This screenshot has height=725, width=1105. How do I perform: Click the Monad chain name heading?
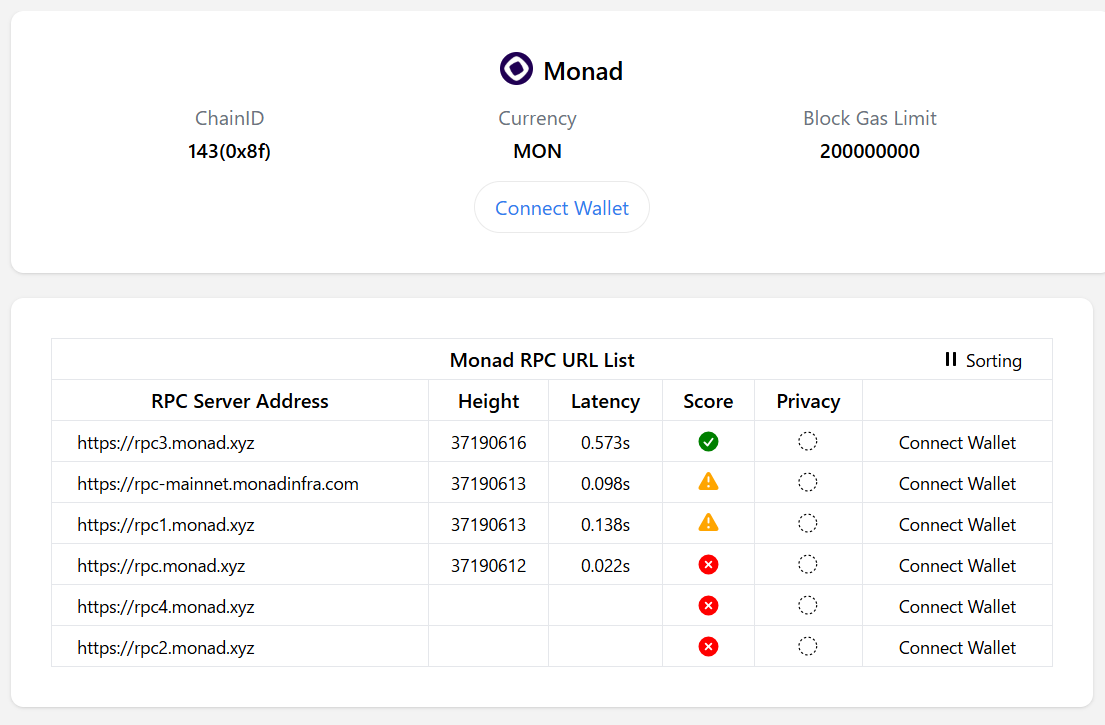pos(583,70)
